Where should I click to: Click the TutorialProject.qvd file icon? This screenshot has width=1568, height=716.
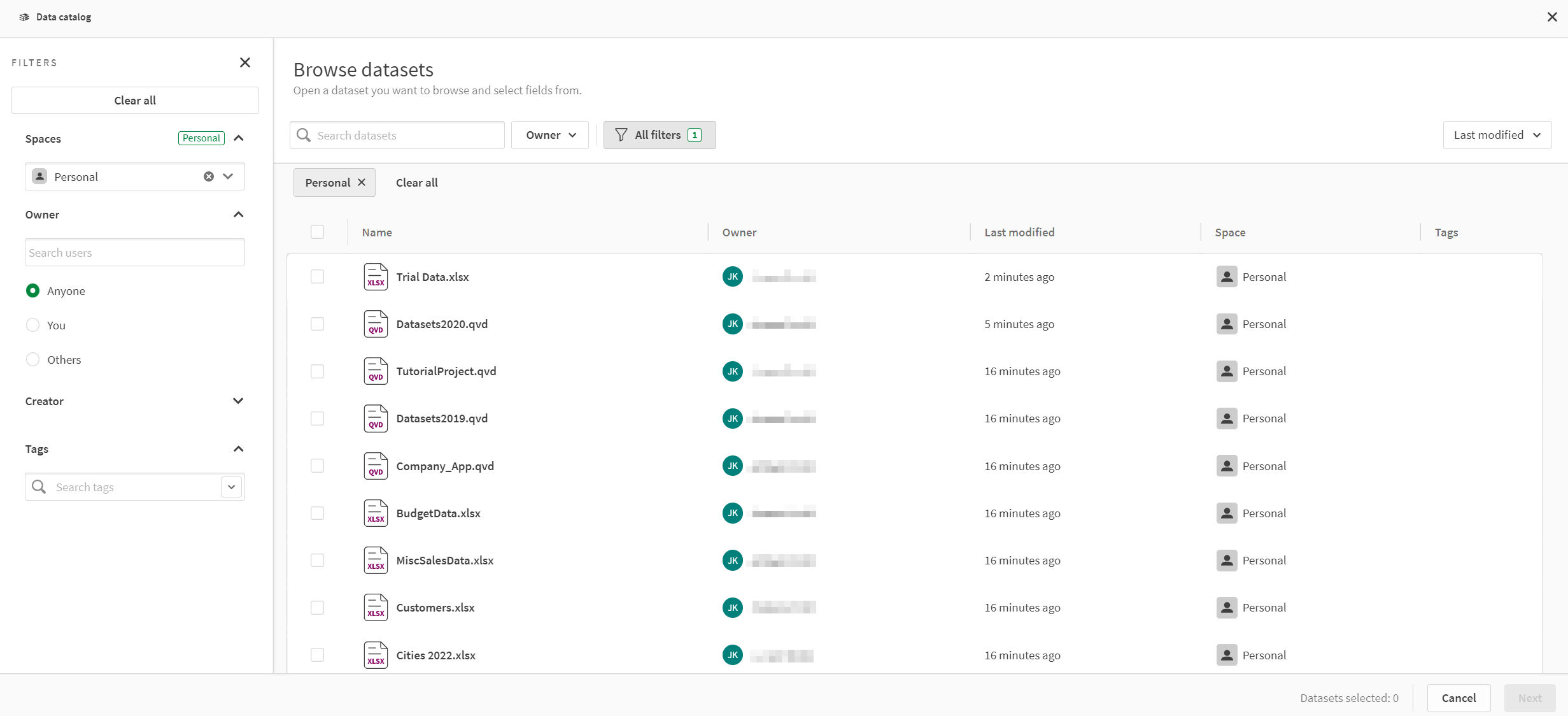coord(375,370)
